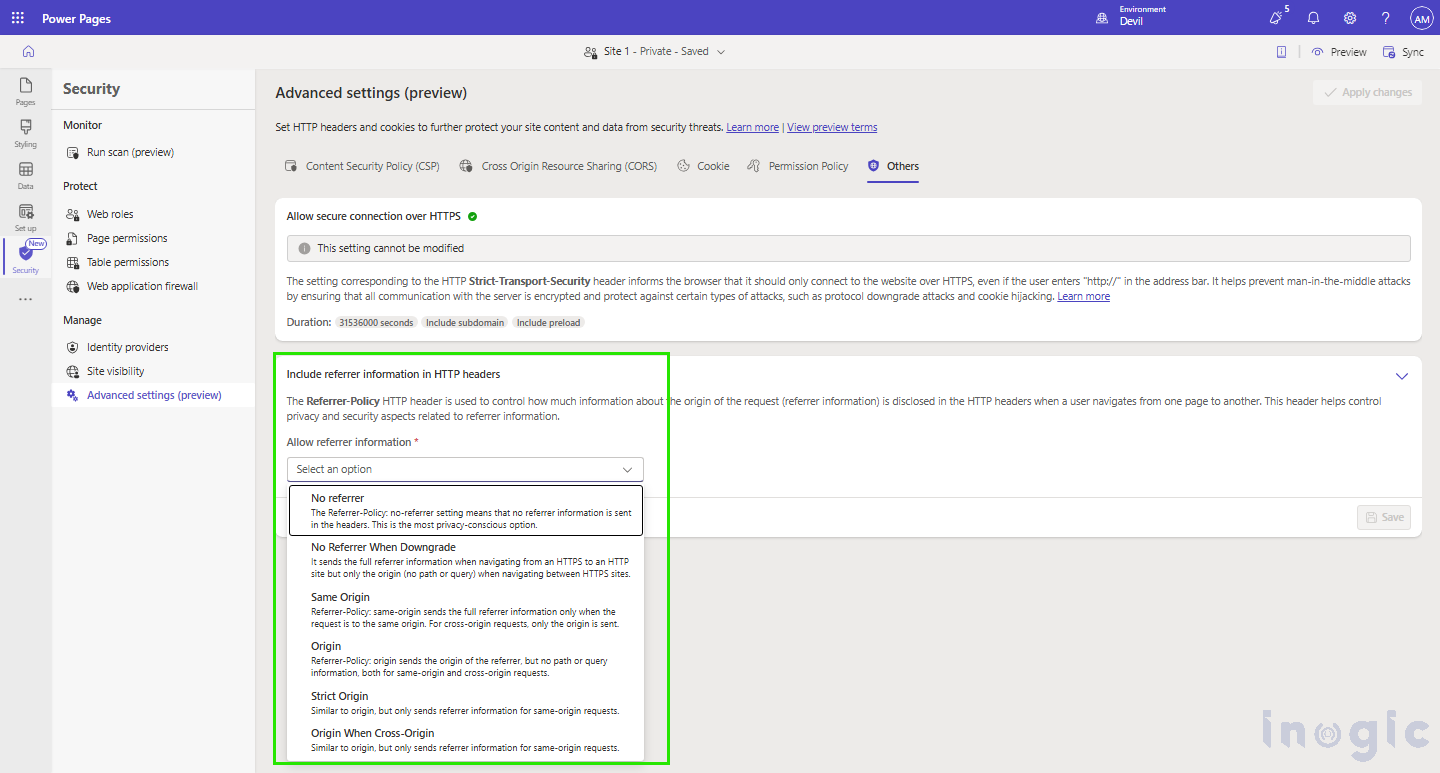
Task: Click the Include preload tag
Action: [549, 323]
